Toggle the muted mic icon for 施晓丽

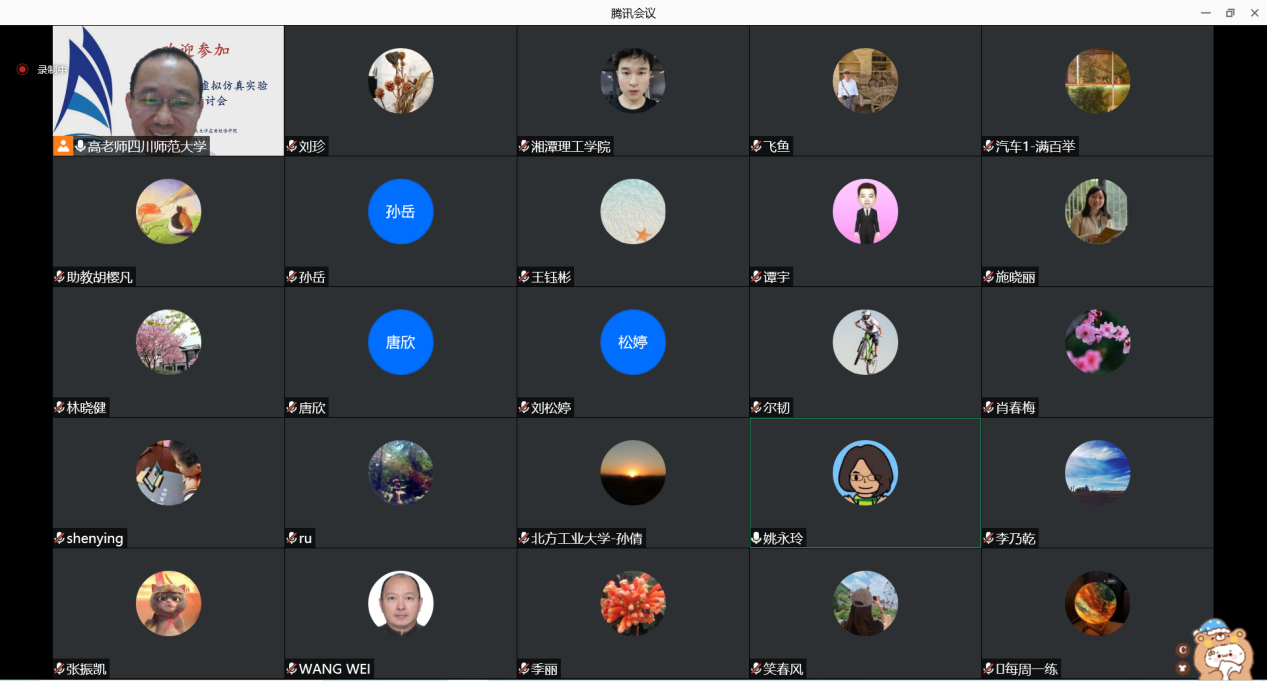click(989, 277)
